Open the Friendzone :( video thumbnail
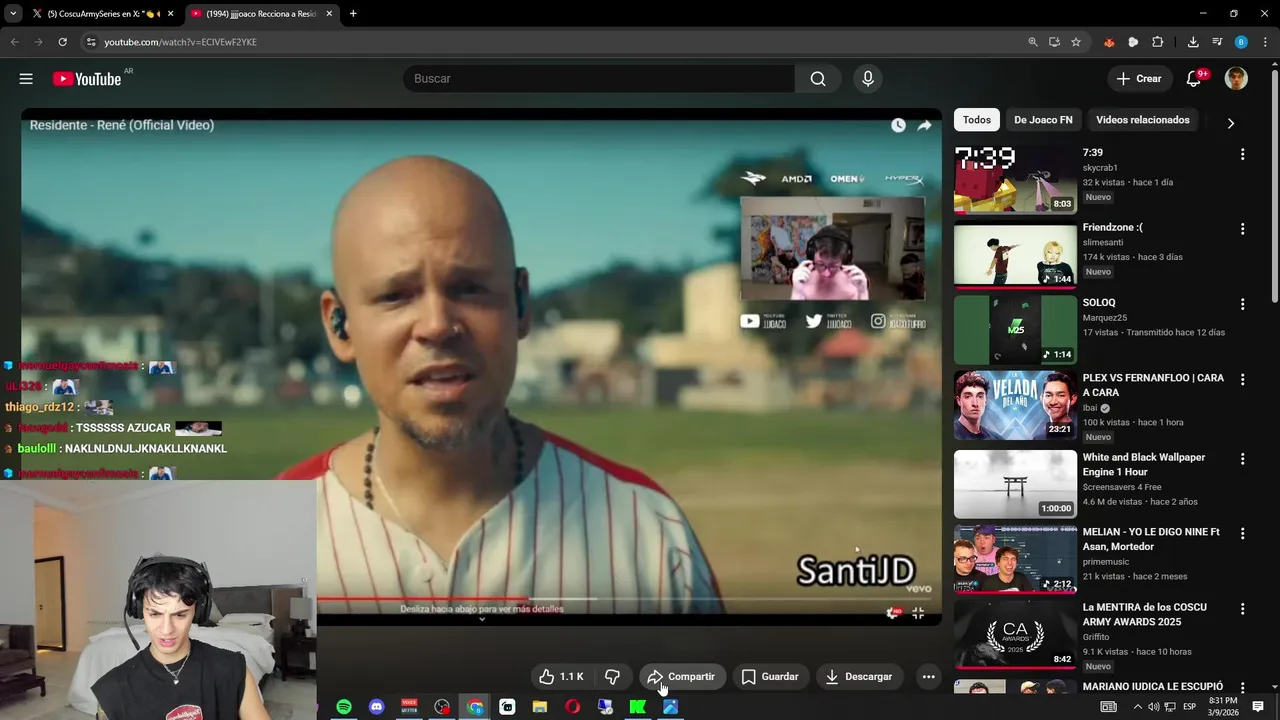1280x720 pixels. coord(1015,254)
